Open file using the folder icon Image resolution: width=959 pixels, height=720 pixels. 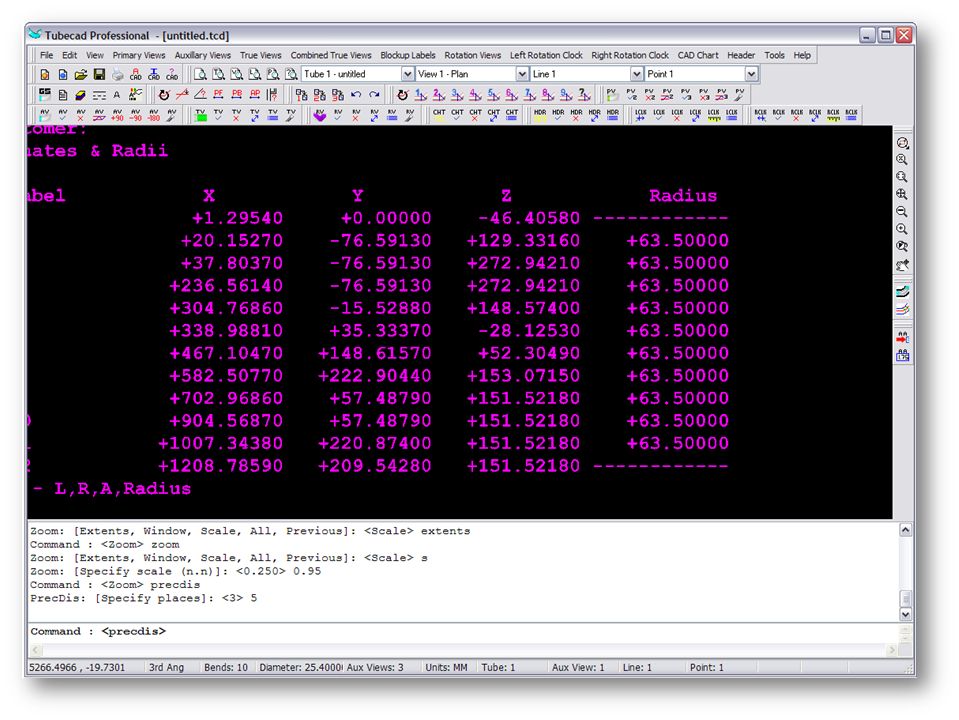pos(81,74)
